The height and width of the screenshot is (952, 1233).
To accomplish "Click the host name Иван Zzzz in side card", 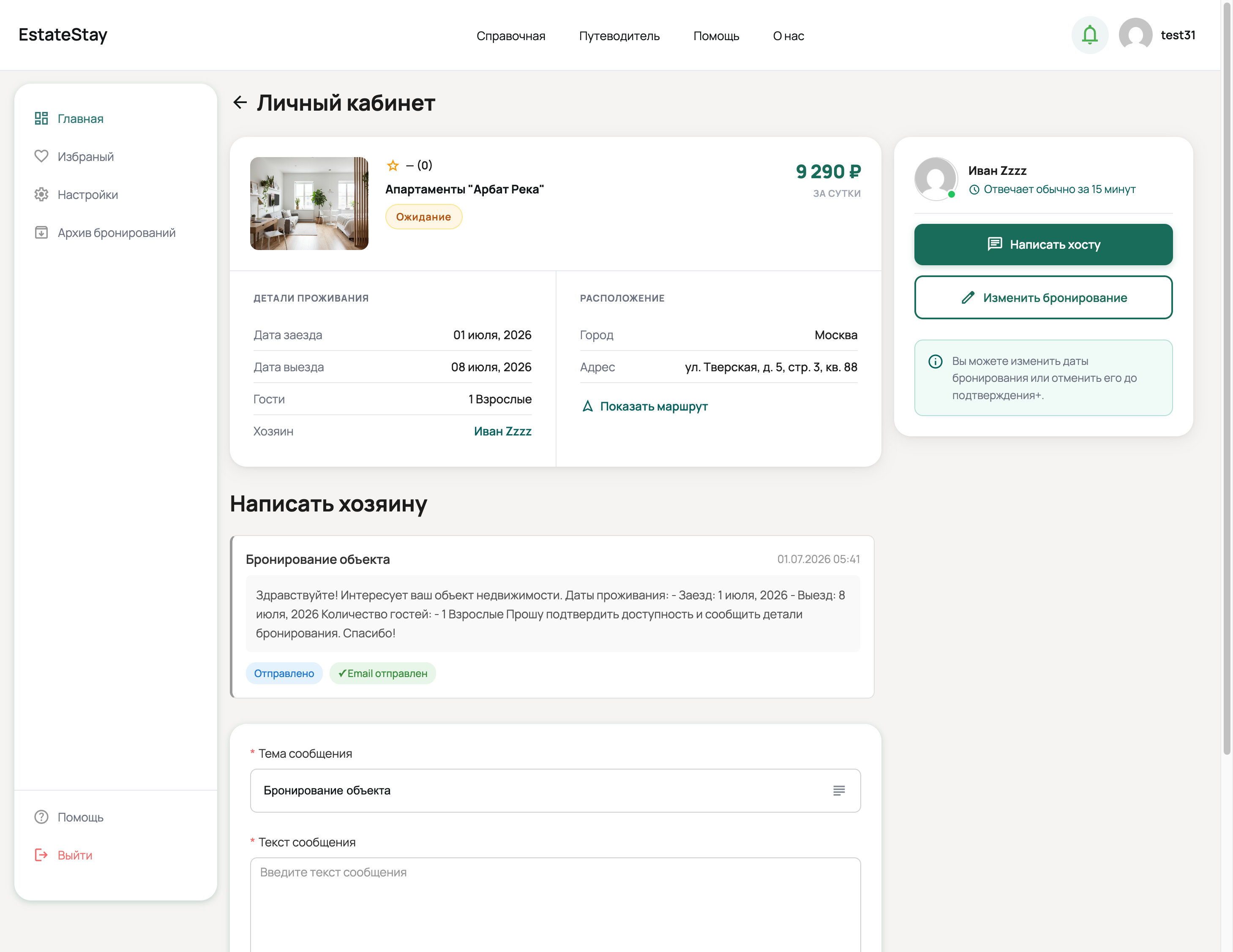I will [998, 171].
